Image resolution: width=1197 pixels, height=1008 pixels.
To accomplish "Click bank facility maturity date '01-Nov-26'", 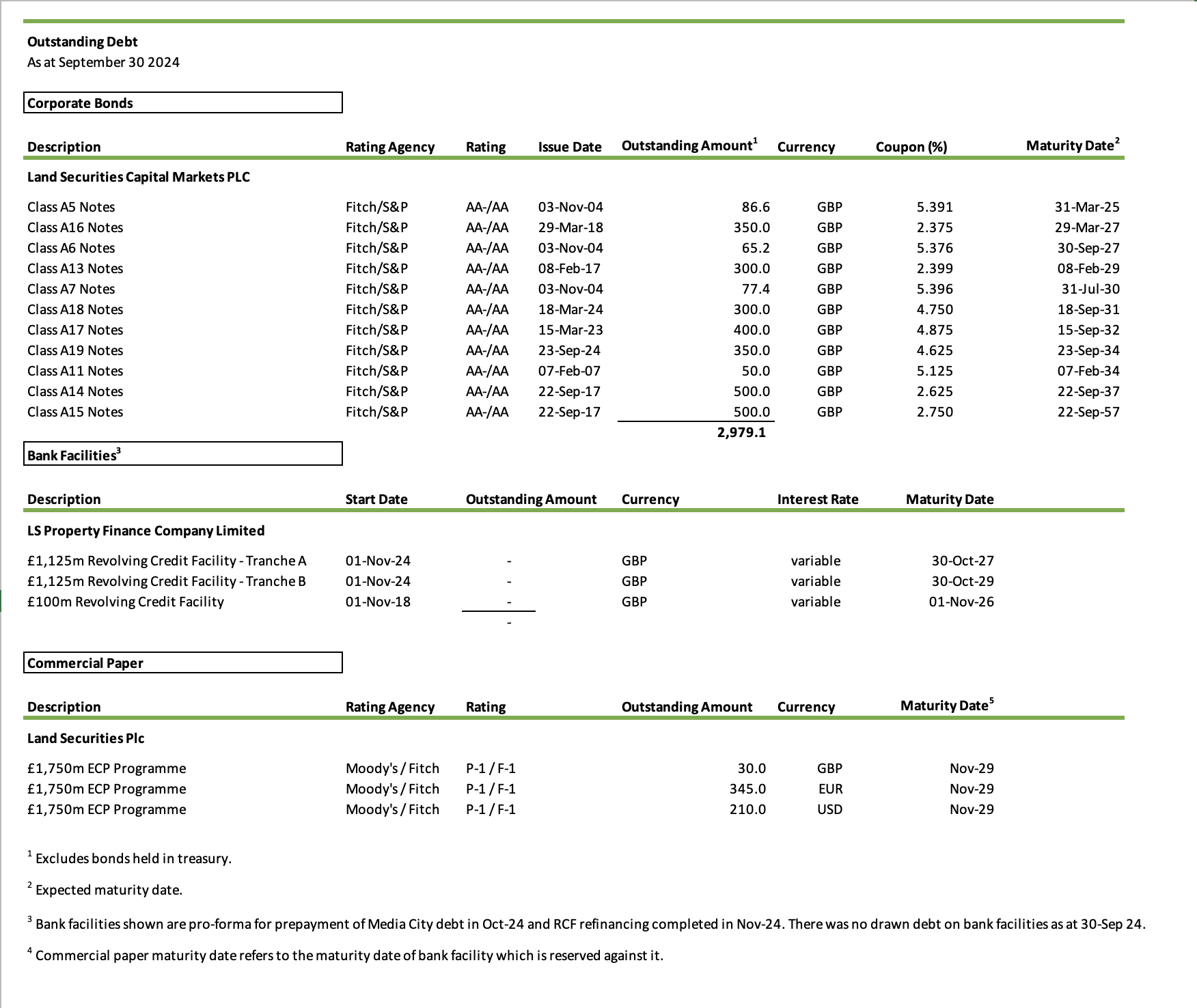I will 961,602.
